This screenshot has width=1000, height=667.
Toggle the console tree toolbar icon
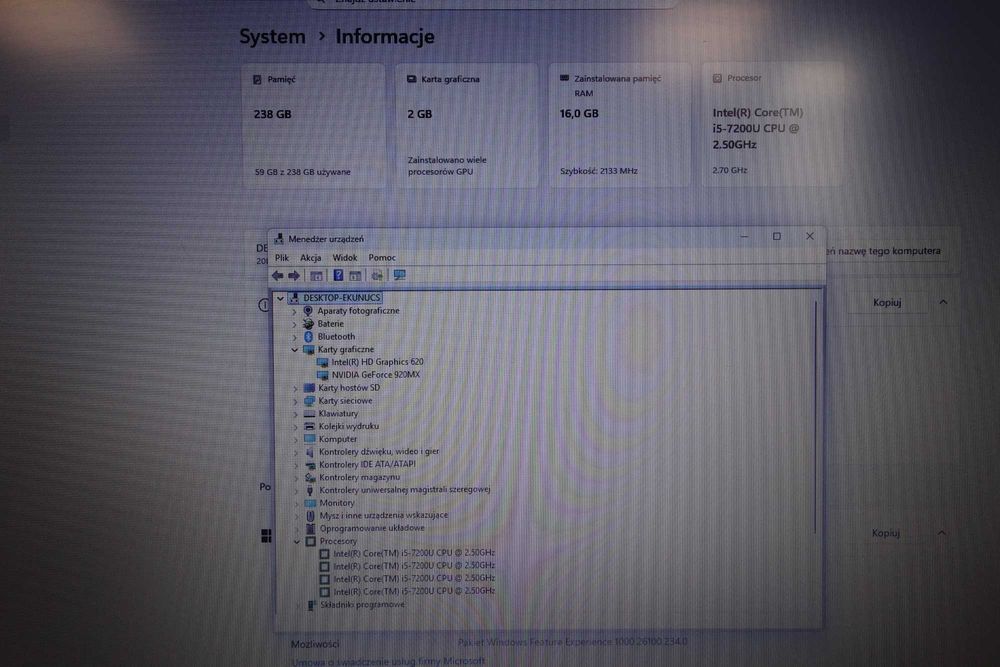coord(316,275)
